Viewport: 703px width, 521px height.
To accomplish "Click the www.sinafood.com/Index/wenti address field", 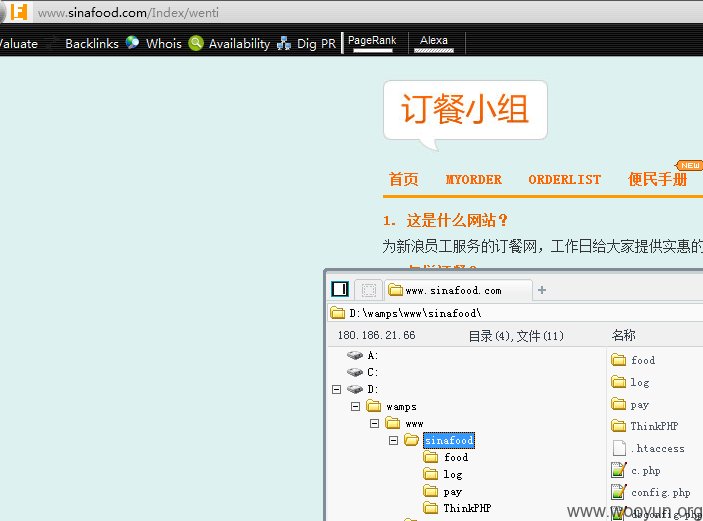I will 128,13.
